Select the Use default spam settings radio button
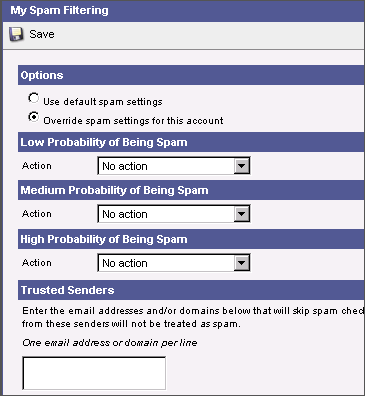The height and width of the screenshot is (396, 365). pos(33,98)
